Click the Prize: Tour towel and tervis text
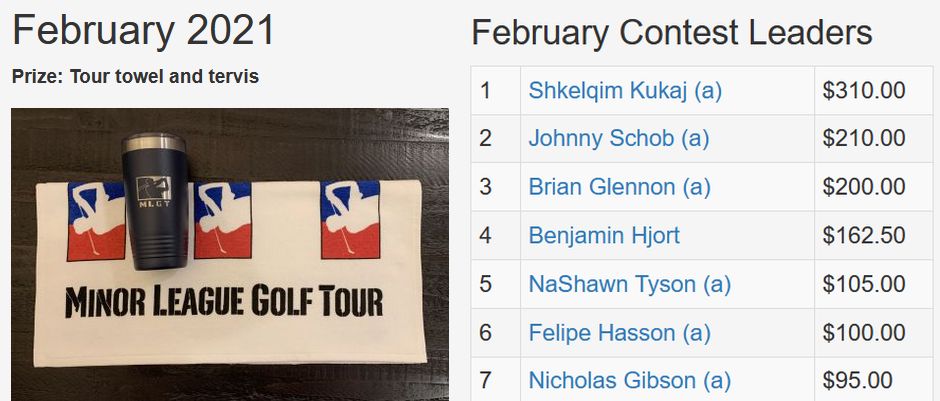 pos(135,77)
